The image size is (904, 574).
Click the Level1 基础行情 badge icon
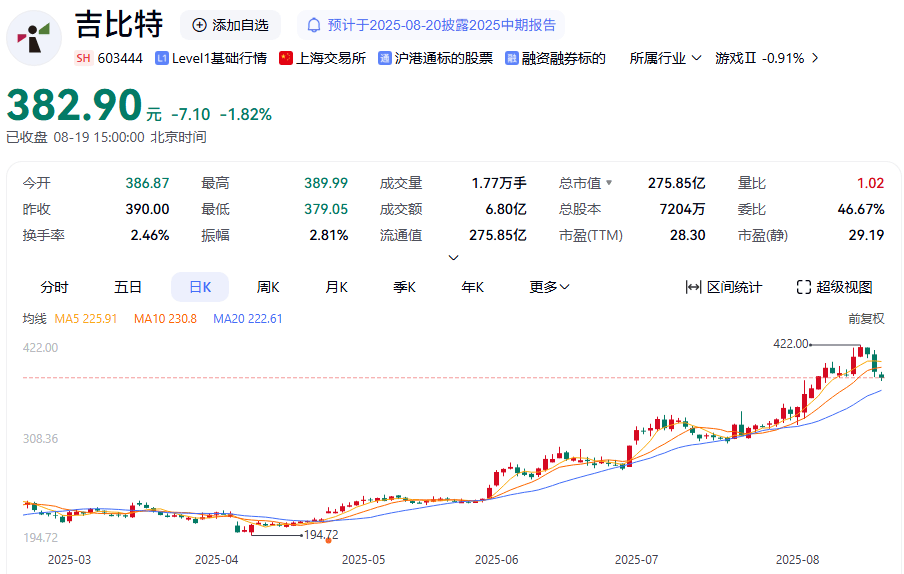click(162, 58)
